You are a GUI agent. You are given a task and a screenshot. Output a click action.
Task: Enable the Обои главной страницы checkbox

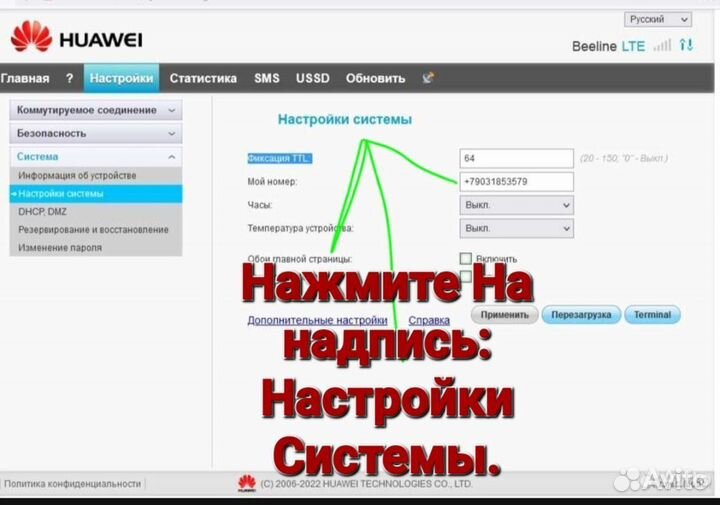pyautogui.click(x=466, y=258)
